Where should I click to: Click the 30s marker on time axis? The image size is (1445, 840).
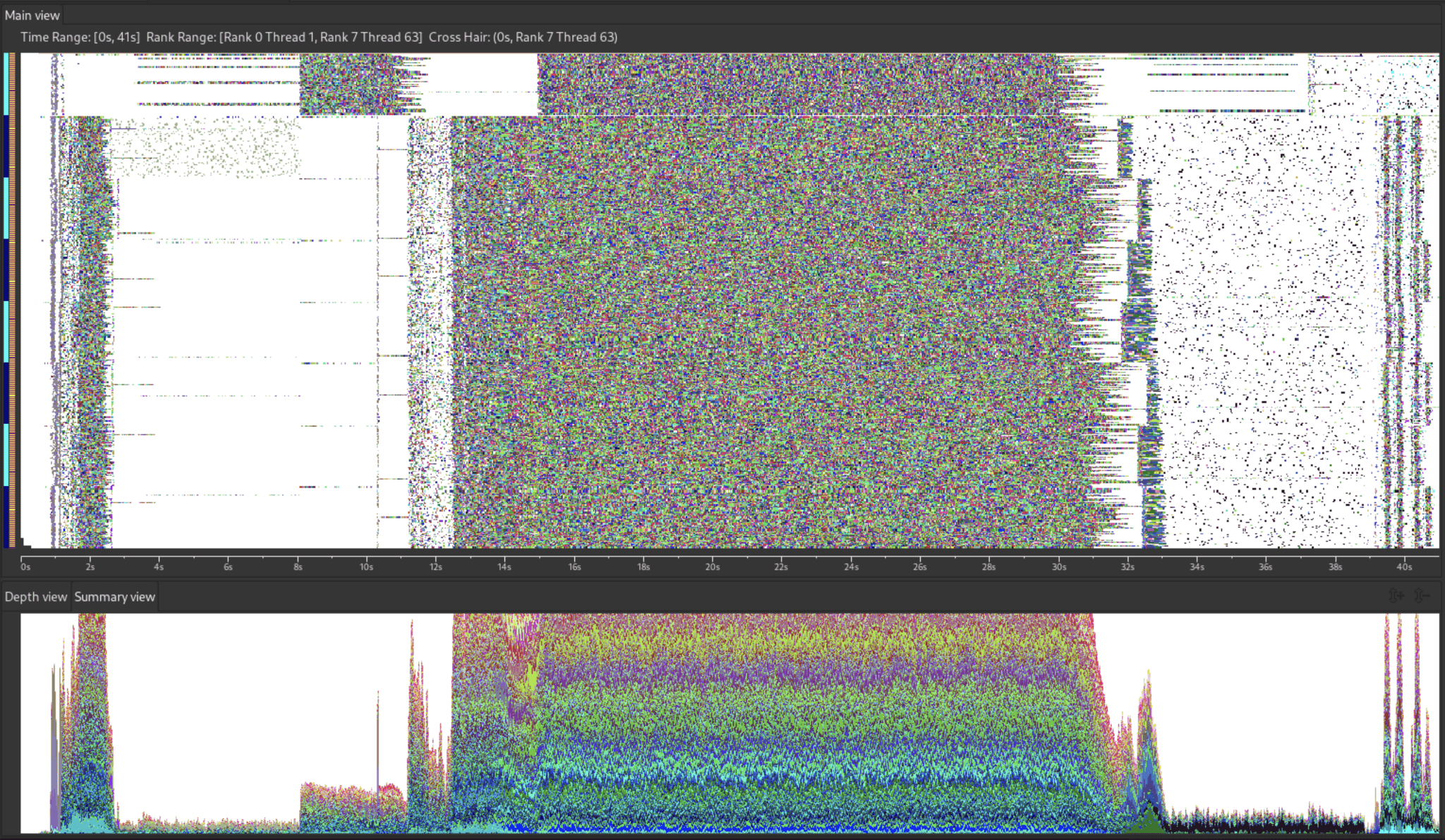(1059, 566)
